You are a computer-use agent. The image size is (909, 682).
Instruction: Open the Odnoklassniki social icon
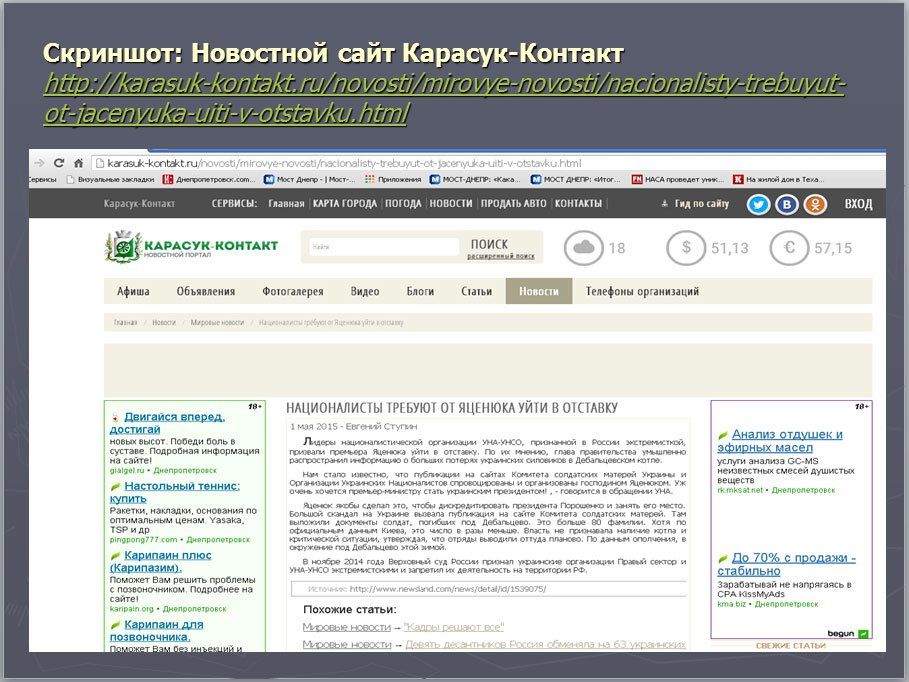(x=817, y=204)
